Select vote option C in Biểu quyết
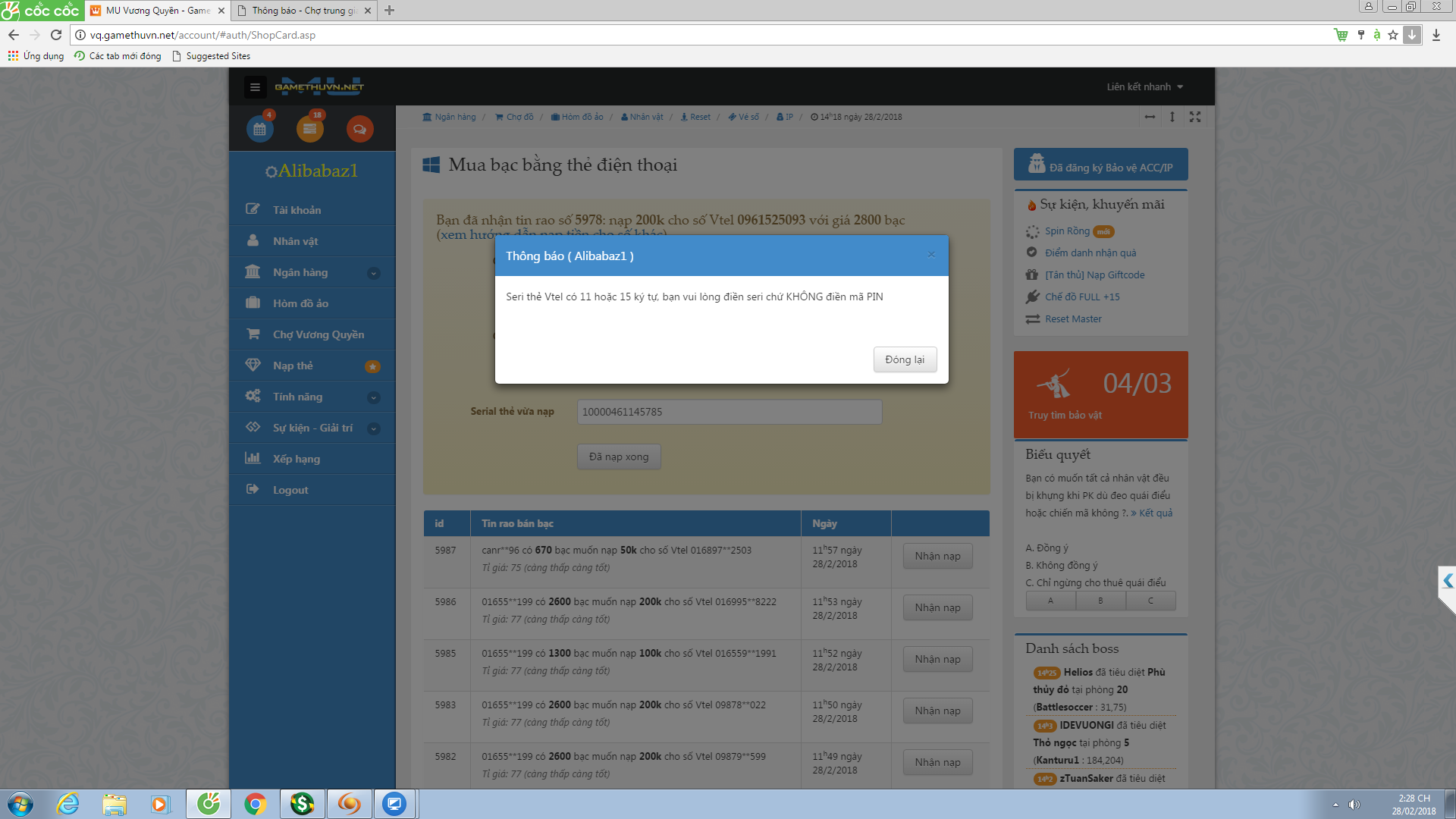The height and width of the screenshot is (819, 1456). (1150, 601)
